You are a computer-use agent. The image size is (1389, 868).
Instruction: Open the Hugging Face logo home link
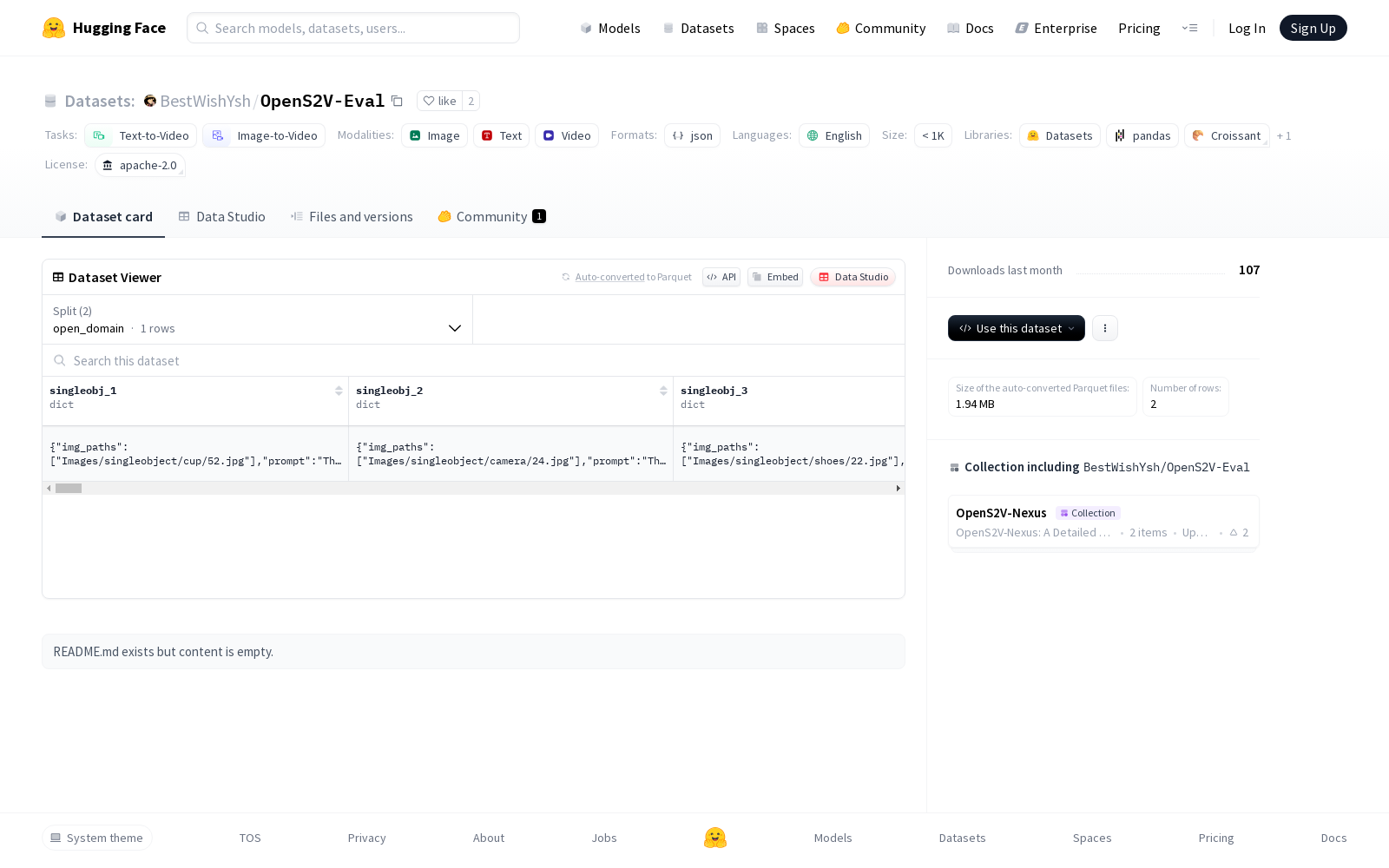pos(104,28)
